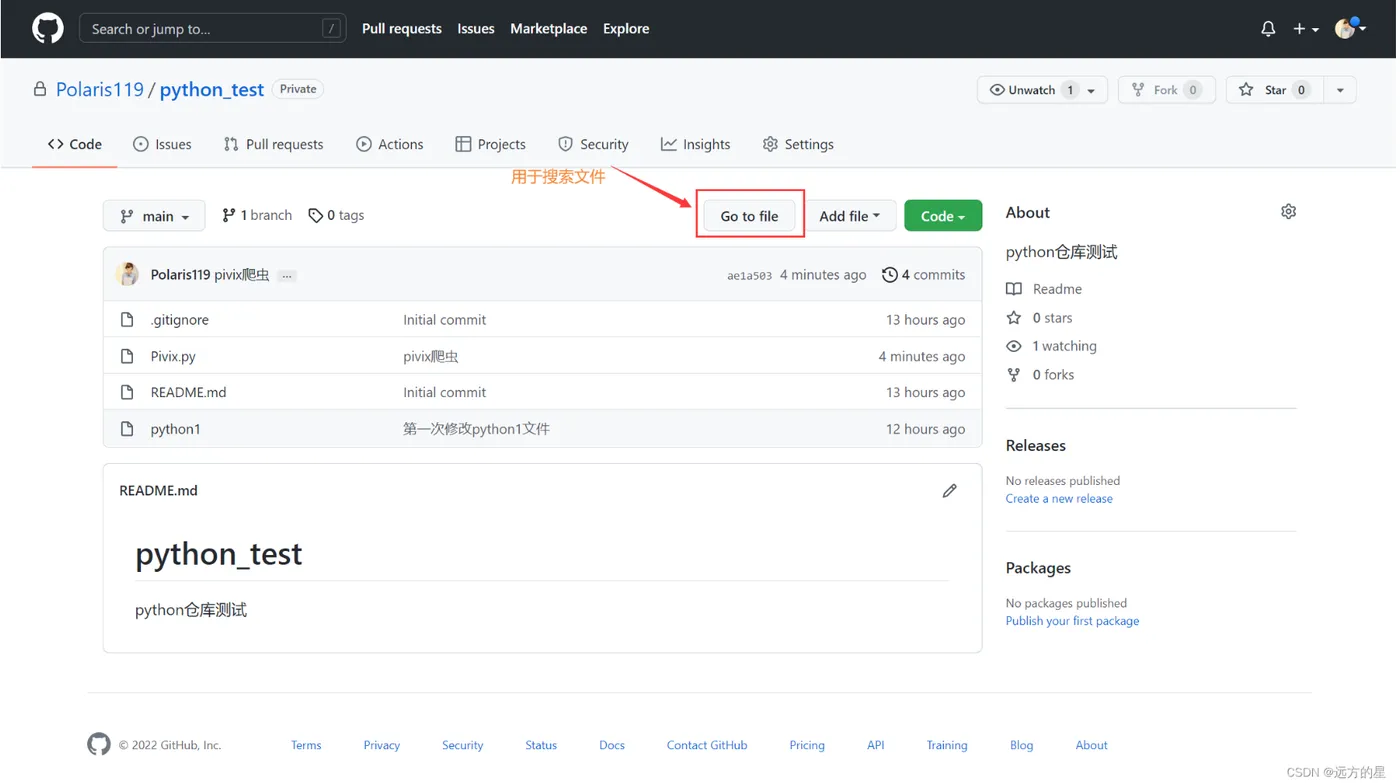Viewport: 1400px width, 783px height.
Task: Open the Packages heading link
Action: (1040, 568)
